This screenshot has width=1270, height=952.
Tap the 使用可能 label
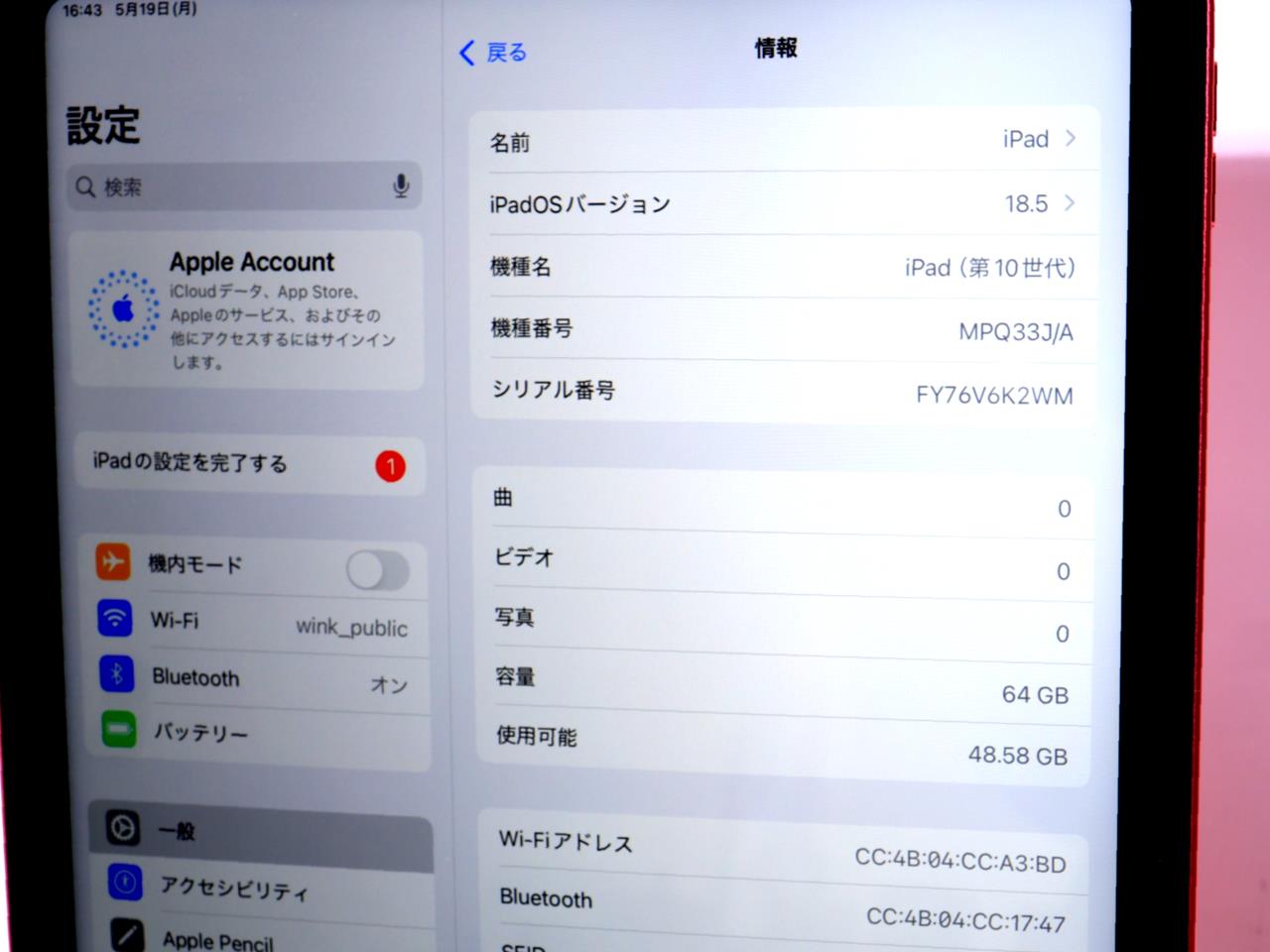tap(536, 736)
